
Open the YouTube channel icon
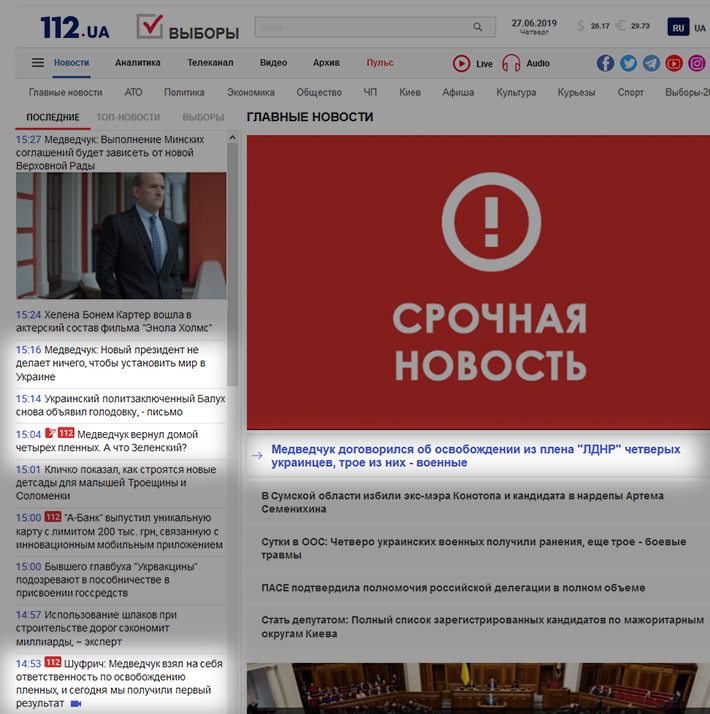[674, 63]
